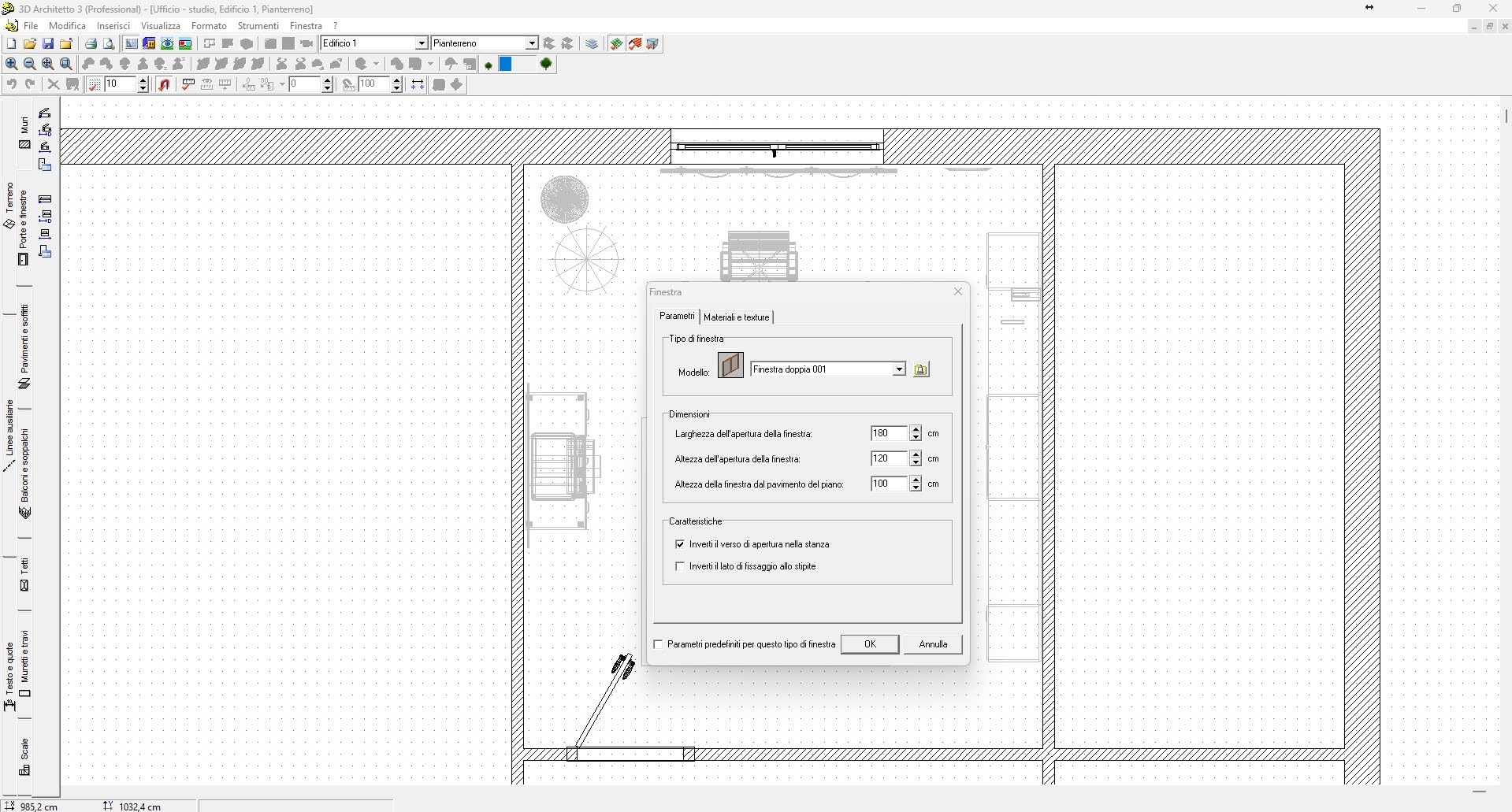Open the File menu
This screenshot has width=1512, height=812.
click(31, 26)
